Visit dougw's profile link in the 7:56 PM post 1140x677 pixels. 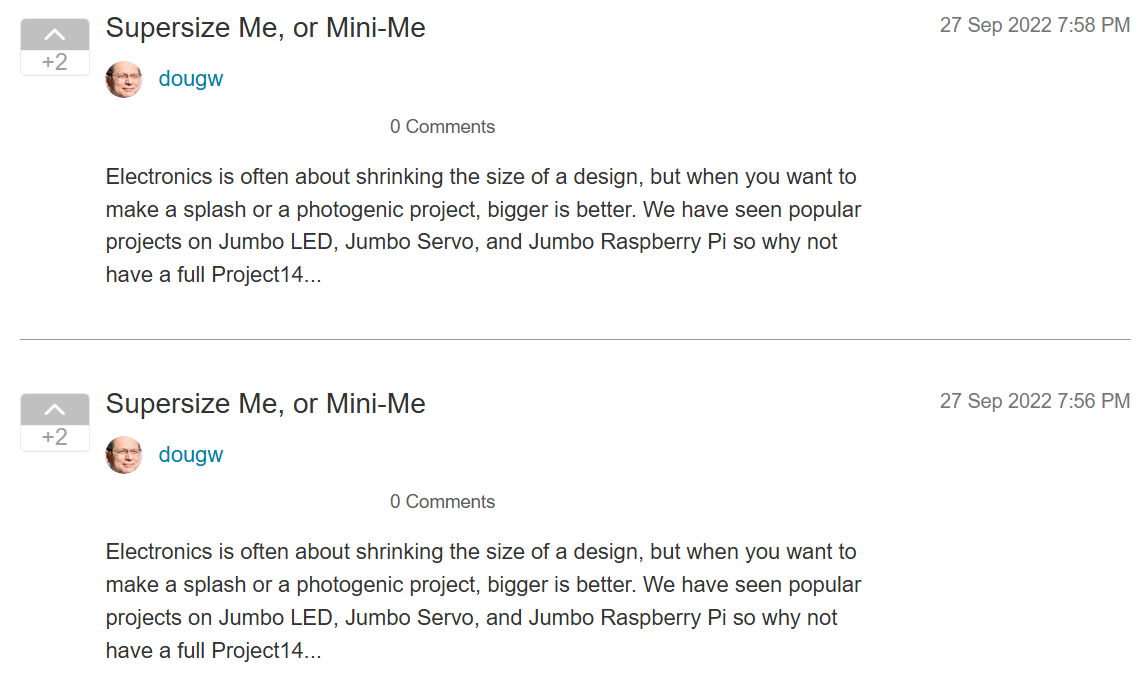click(190, 454)
